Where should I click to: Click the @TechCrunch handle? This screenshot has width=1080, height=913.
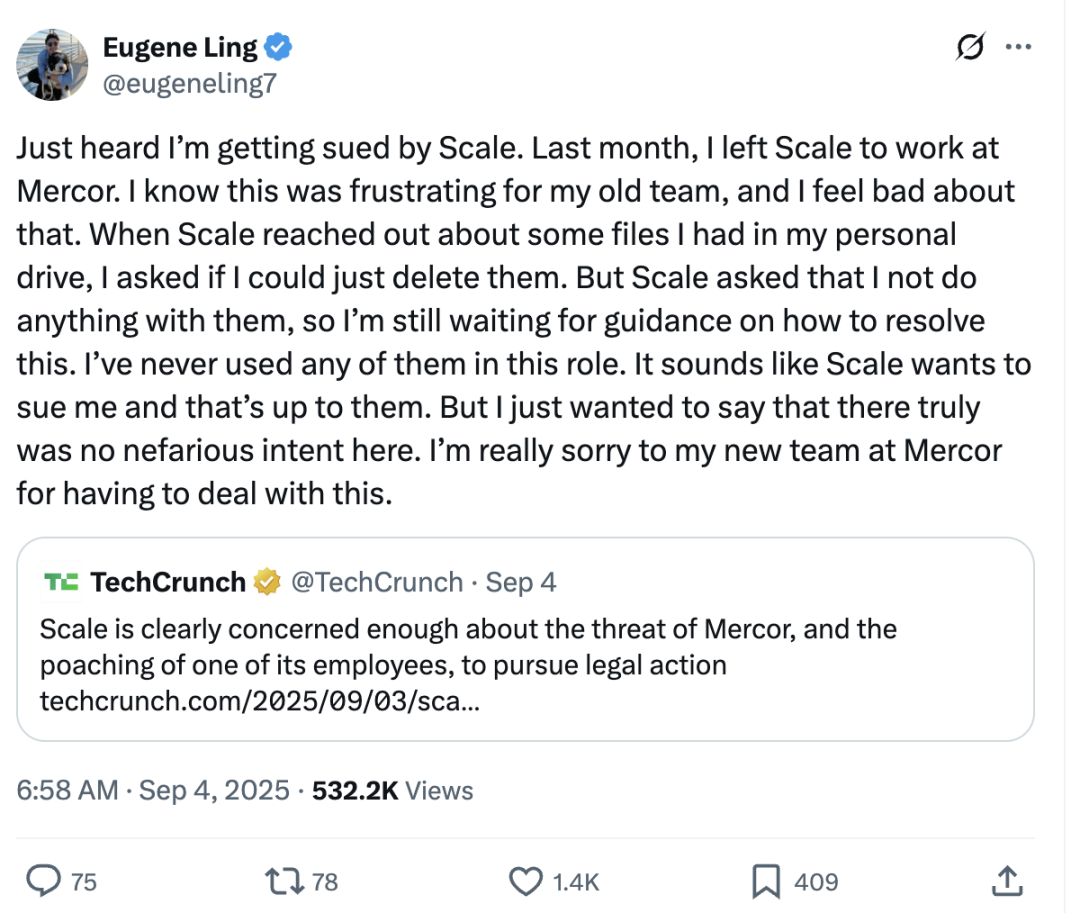coord(377,582)
